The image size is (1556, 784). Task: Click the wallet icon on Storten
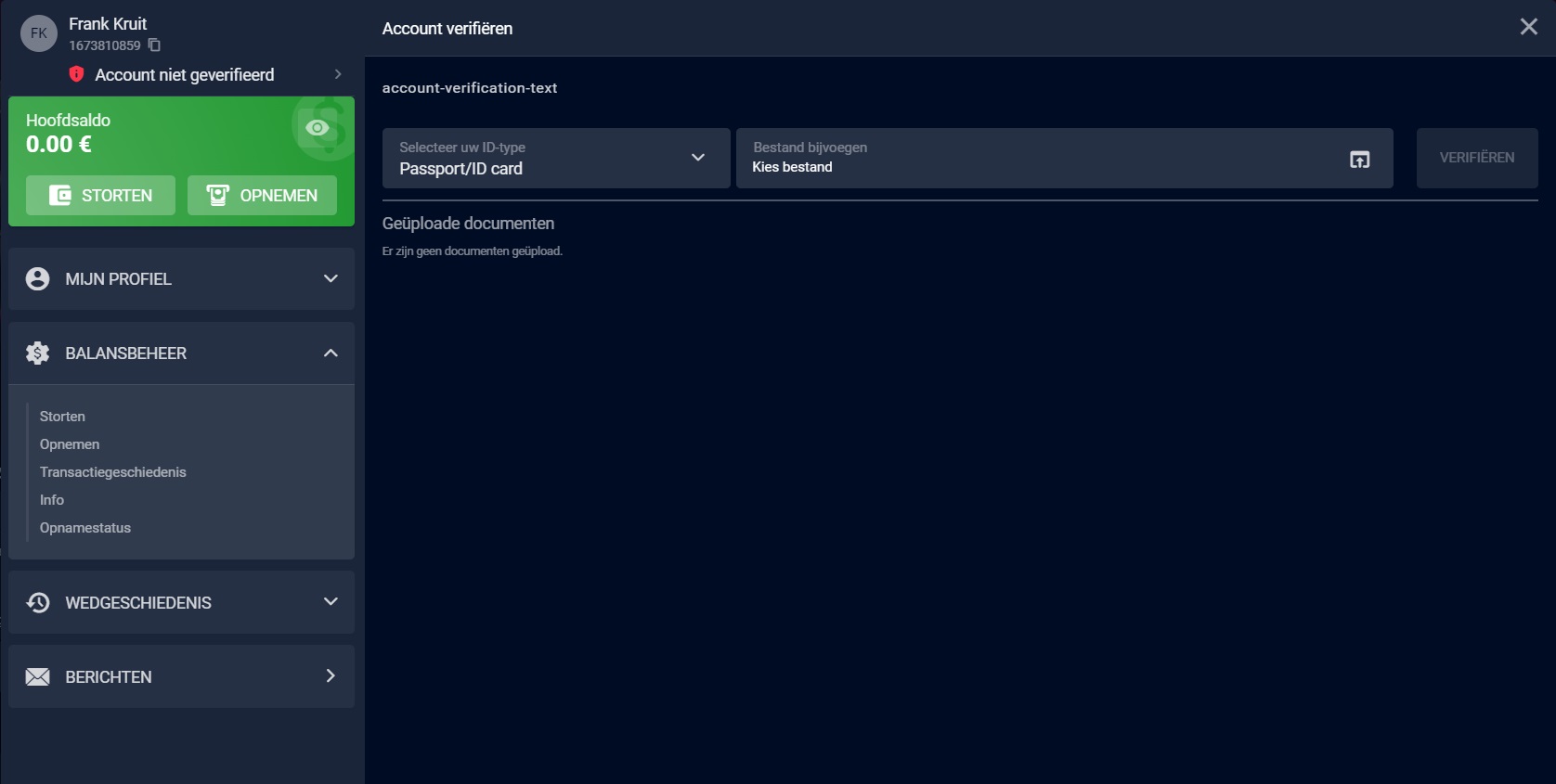coord(59,196)
